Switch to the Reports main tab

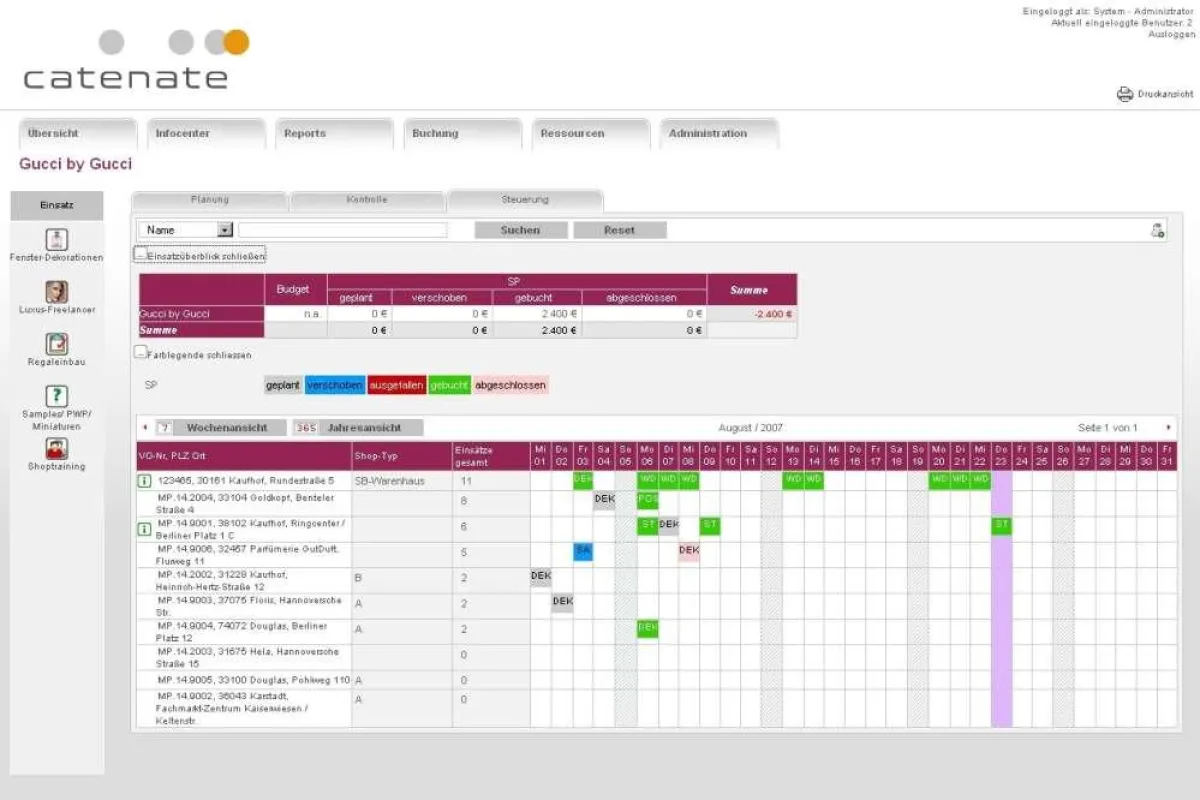click(305, 134)
